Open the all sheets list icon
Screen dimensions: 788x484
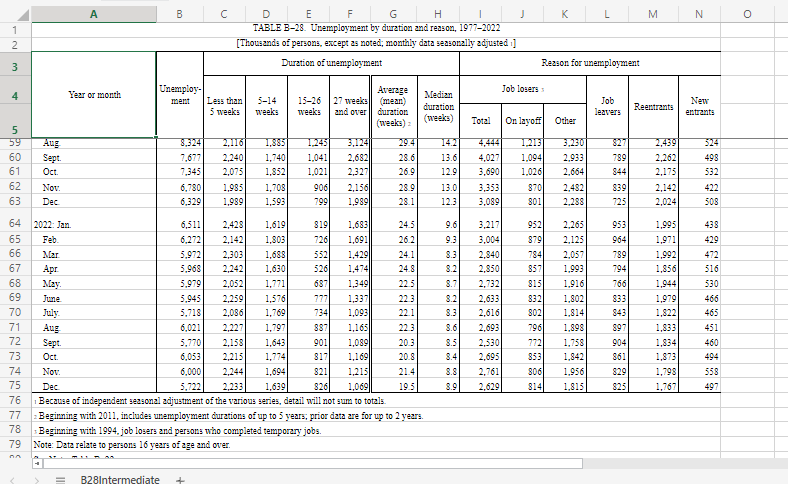point(60,480)
